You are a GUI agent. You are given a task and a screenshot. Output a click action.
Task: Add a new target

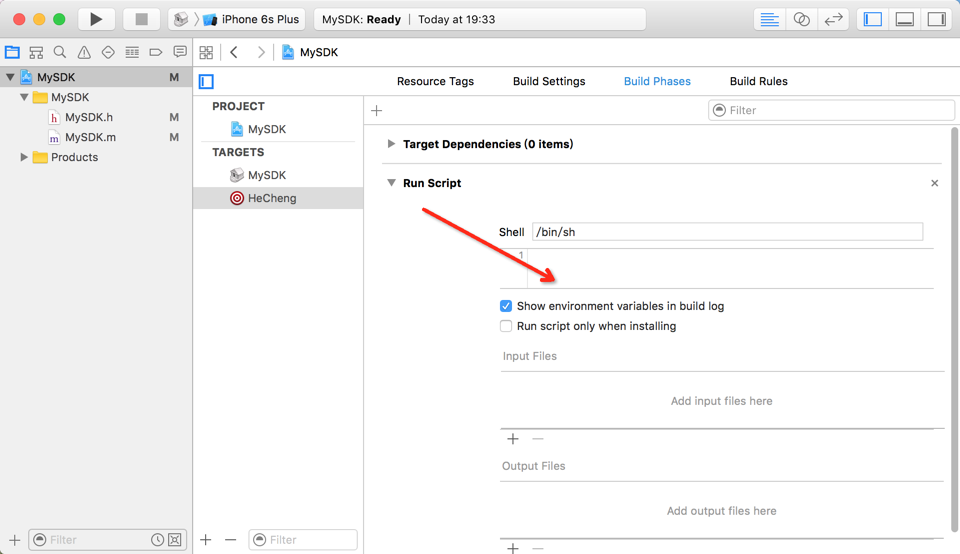pyautogui.click(x=206, y=540)
